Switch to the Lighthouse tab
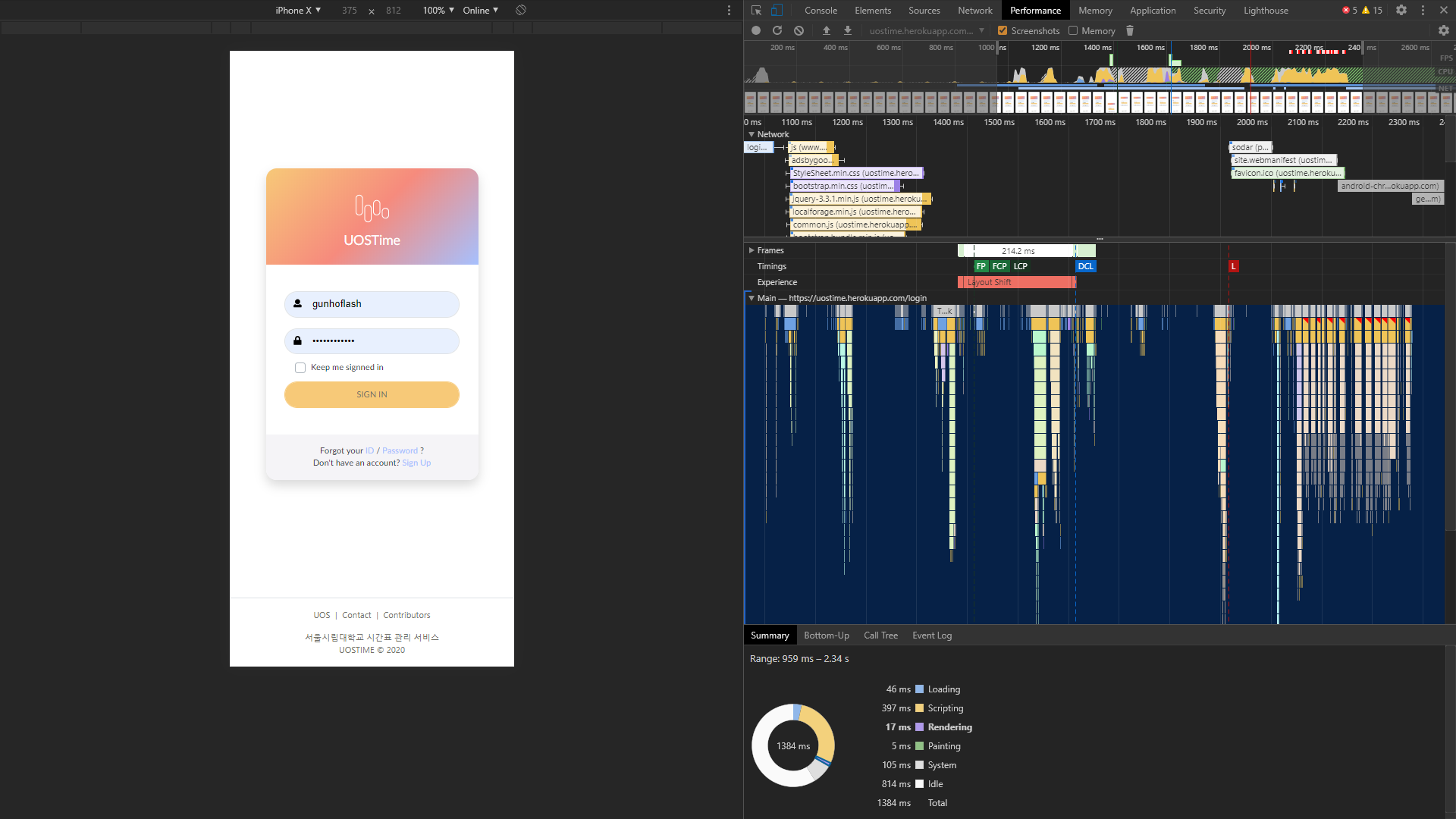Viewport: 1456px width, 819px height. click(x=1266, y=10)
